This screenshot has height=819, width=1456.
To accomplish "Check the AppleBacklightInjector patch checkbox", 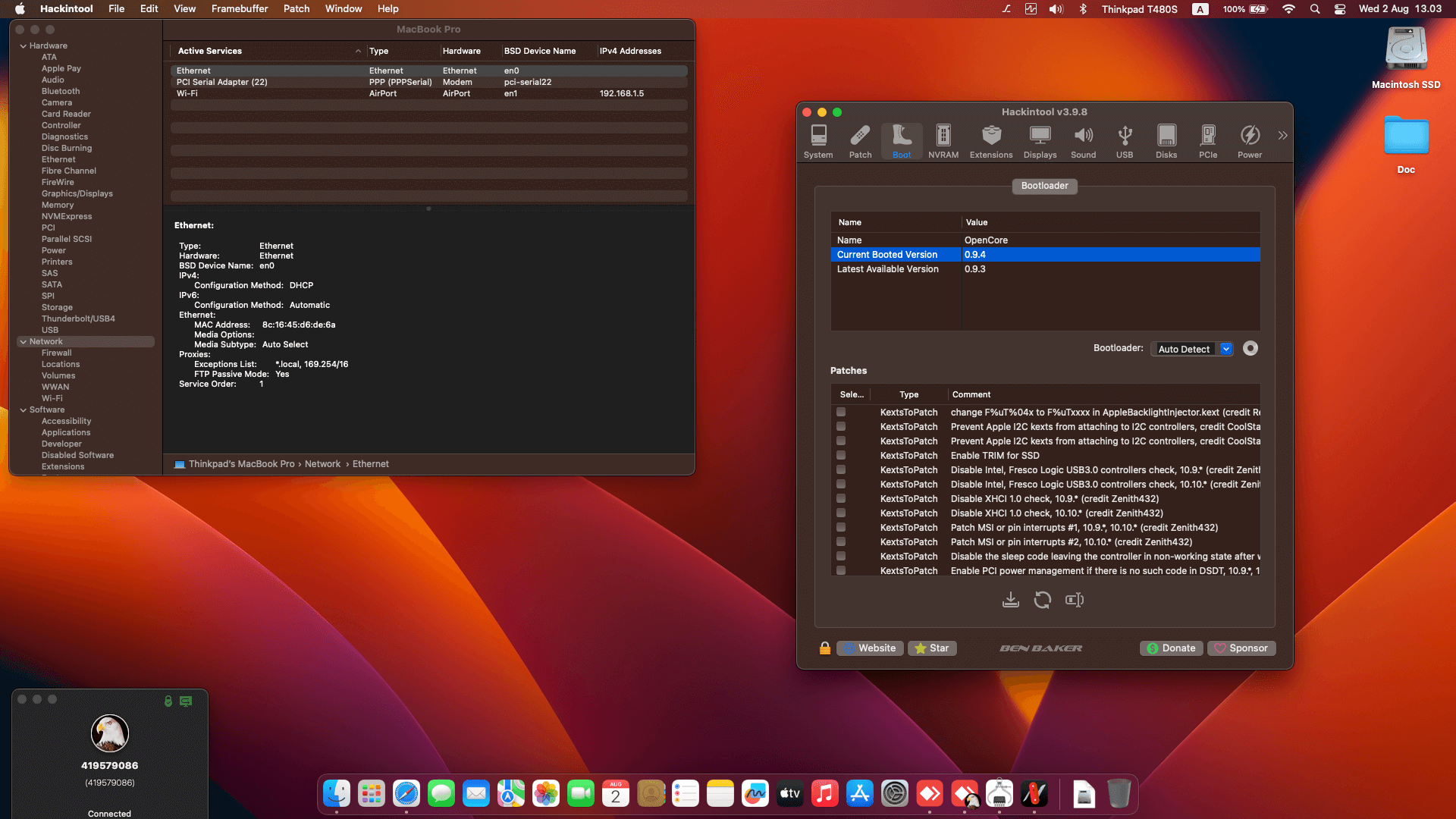I will click(x=841, y=413).
